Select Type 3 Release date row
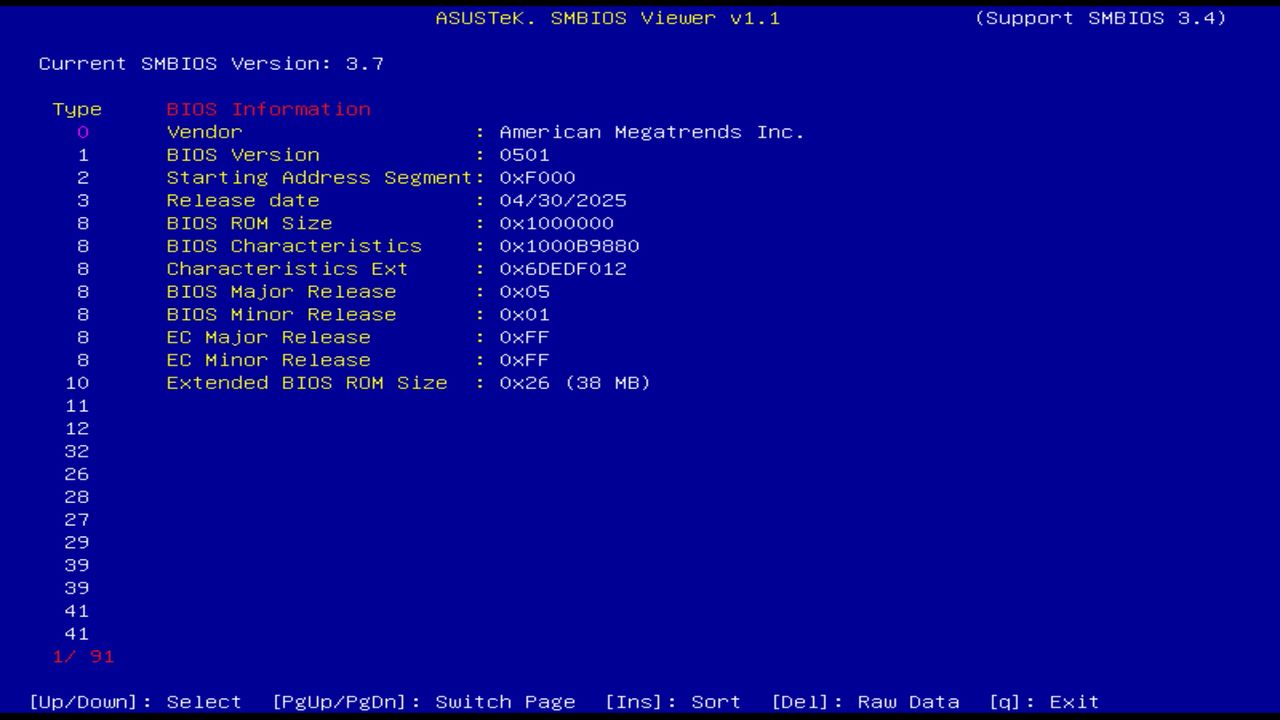This screenshot has height=720, width=1280. pos(83,200)
